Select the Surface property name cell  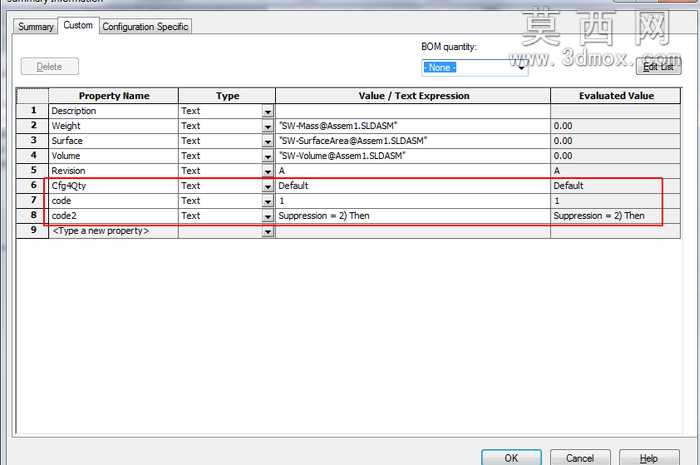[113, 141]
